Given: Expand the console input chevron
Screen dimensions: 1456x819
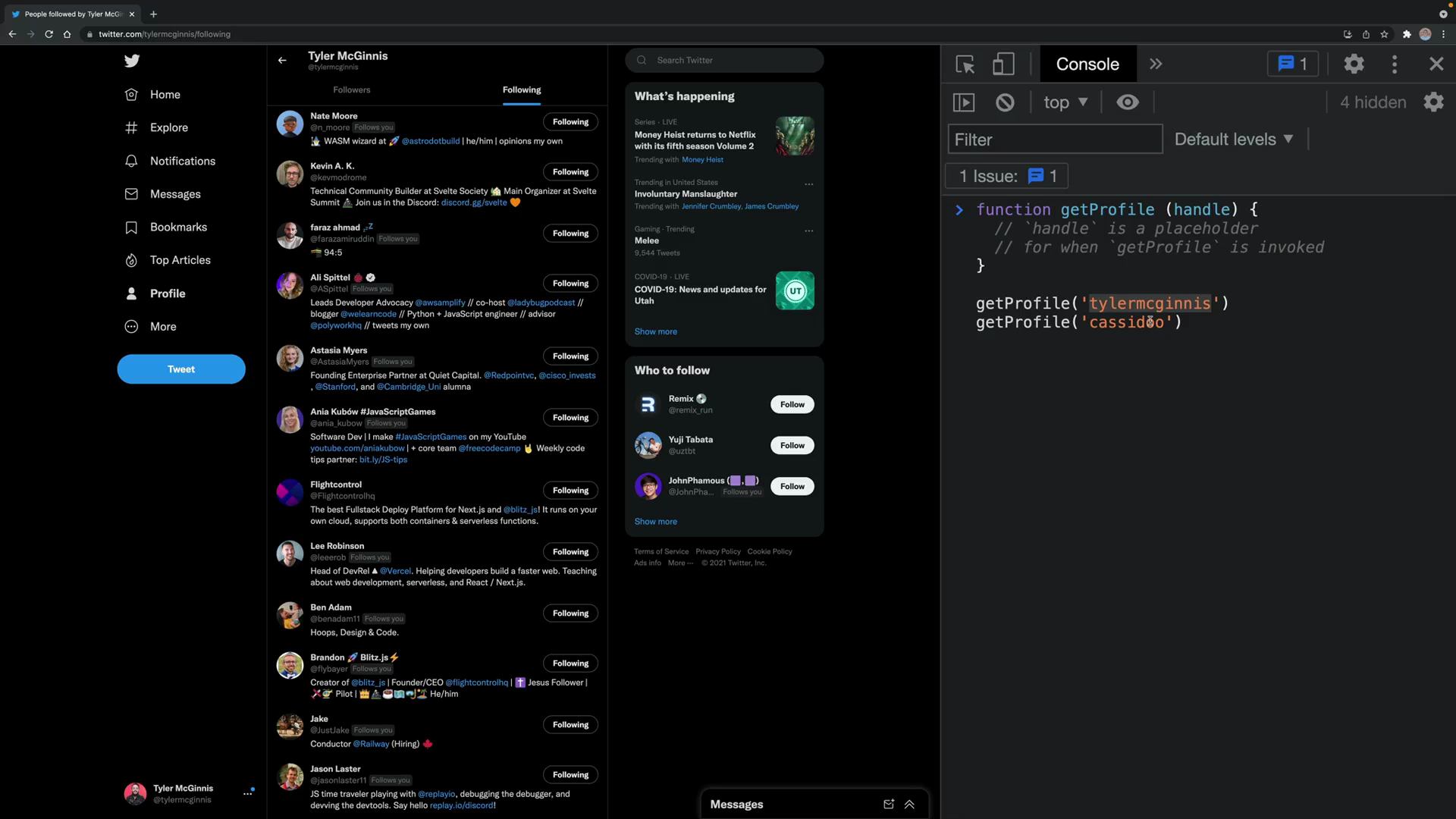Looking at the screenshot, I should (959, 210).
